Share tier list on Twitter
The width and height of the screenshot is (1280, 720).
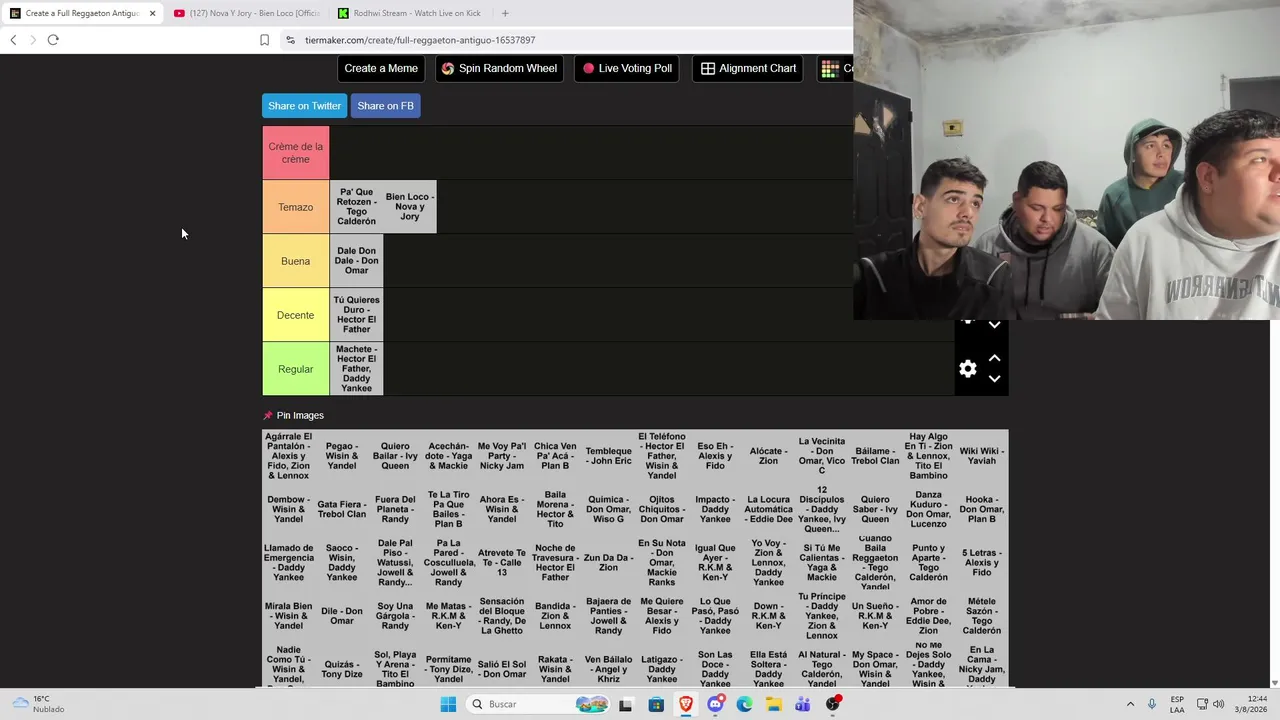click(x=304, y=106)
